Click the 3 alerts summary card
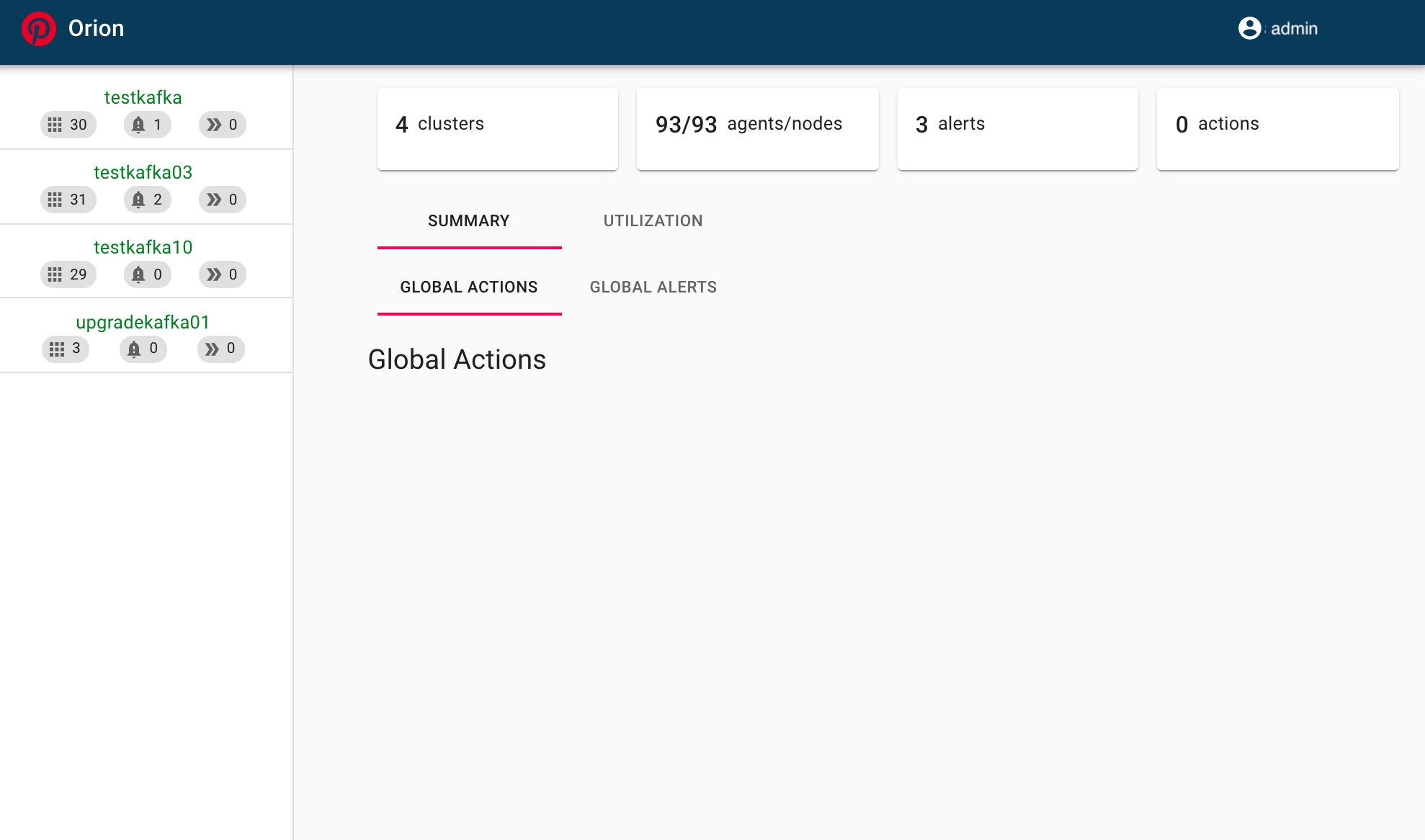 click(1018, 129)
